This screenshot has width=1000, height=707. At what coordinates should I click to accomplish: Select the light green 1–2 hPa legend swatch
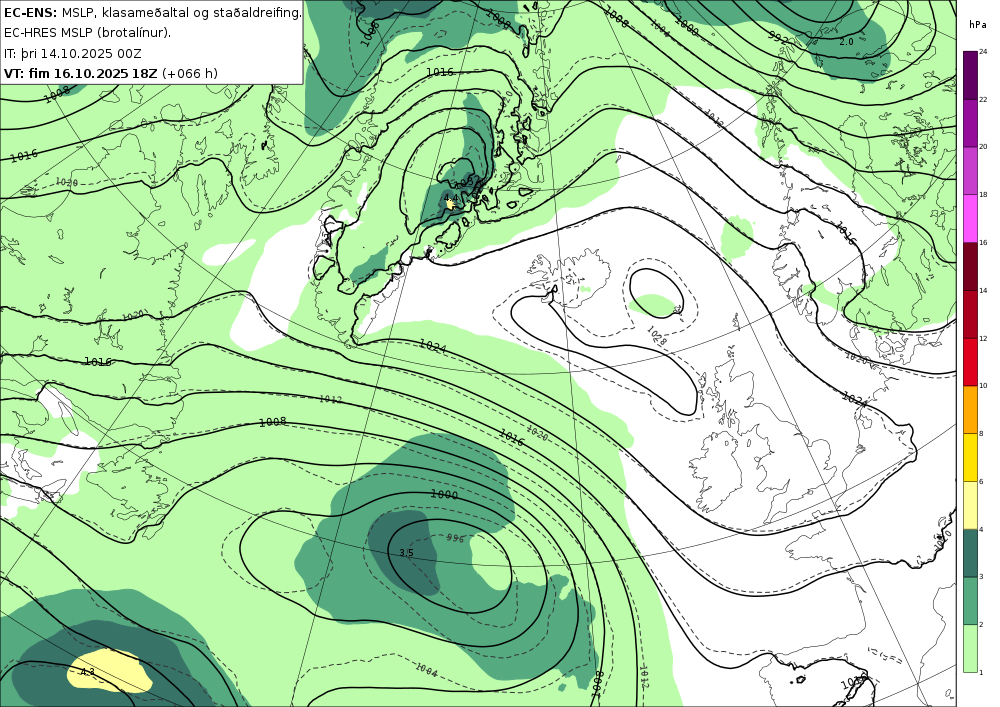coord(970,648)
